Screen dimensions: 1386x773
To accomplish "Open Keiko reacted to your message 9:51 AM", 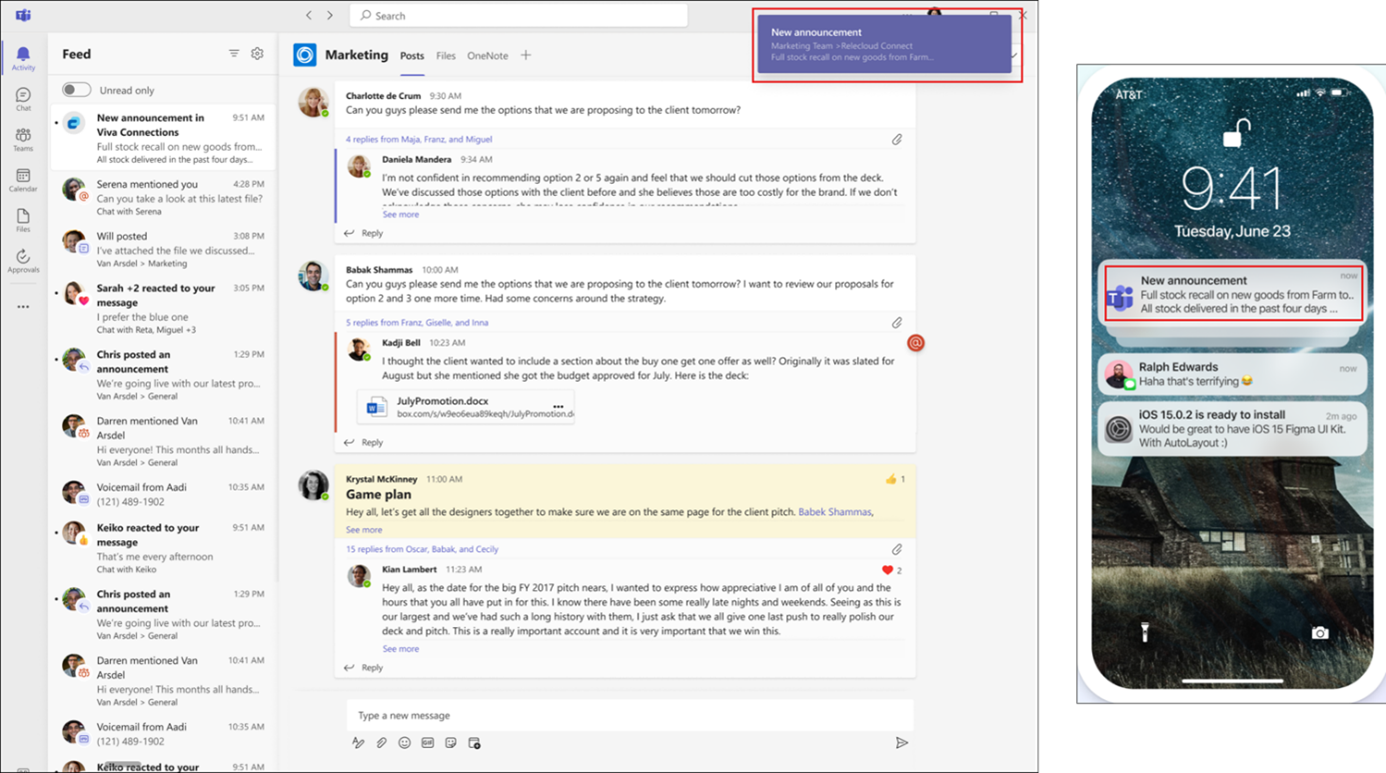I will pos(163,548).
